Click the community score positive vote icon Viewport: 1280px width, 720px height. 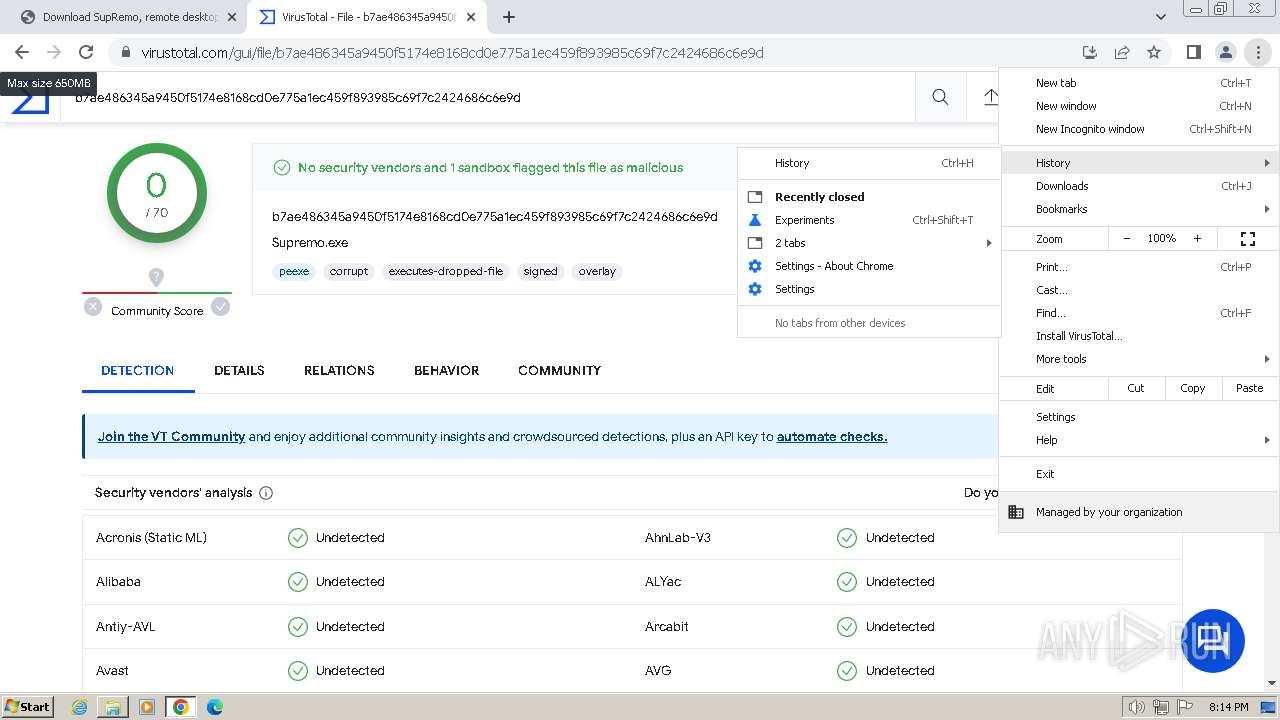221,307
